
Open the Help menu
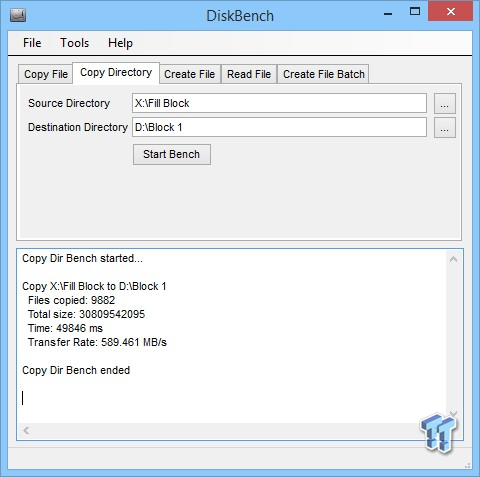(x=120, y=43)
